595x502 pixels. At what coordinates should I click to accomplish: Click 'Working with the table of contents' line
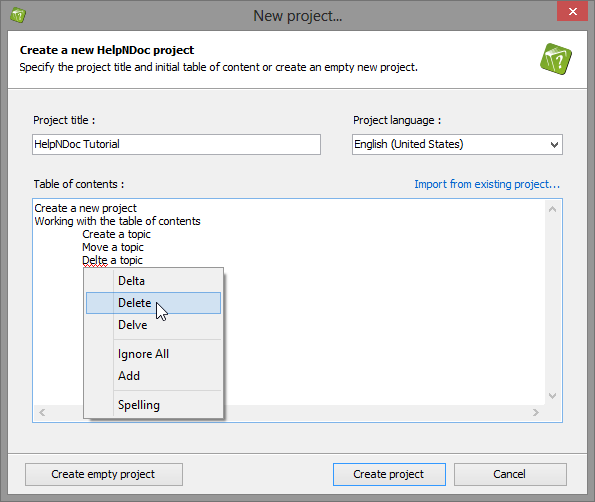(117, 221)
